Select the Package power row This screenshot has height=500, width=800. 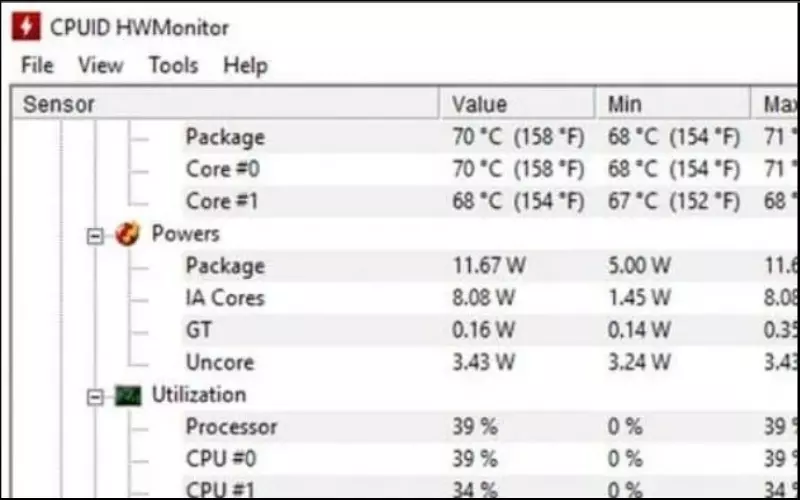pyautogui.click(x=490, y=266)
